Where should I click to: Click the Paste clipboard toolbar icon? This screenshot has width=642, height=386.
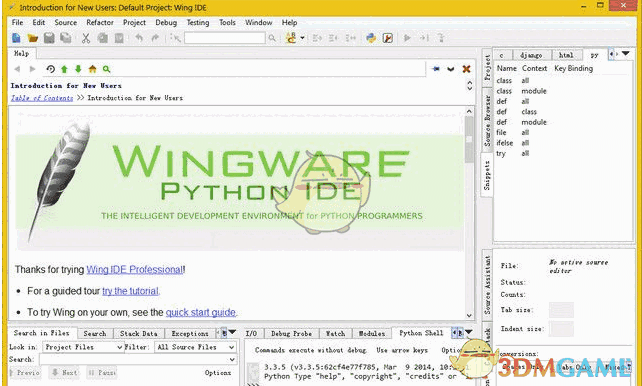coord(119,38)
